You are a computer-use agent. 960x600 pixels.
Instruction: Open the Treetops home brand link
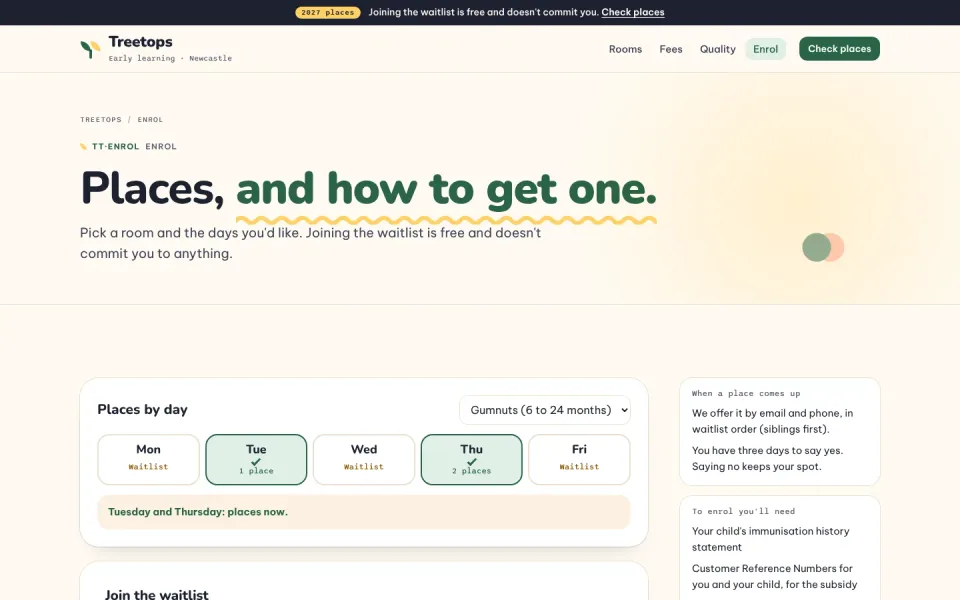[156, 49]
